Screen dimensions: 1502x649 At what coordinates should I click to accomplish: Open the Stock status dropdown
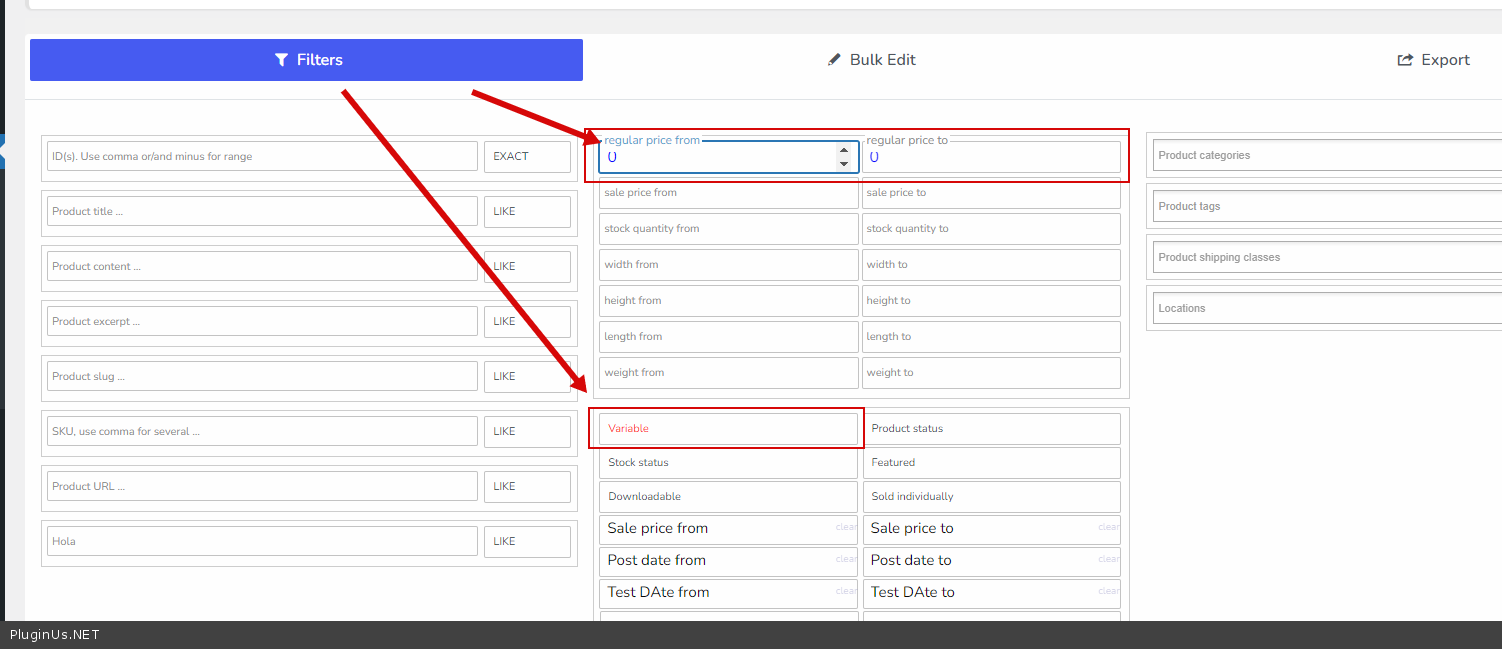(x=728, y=463)
